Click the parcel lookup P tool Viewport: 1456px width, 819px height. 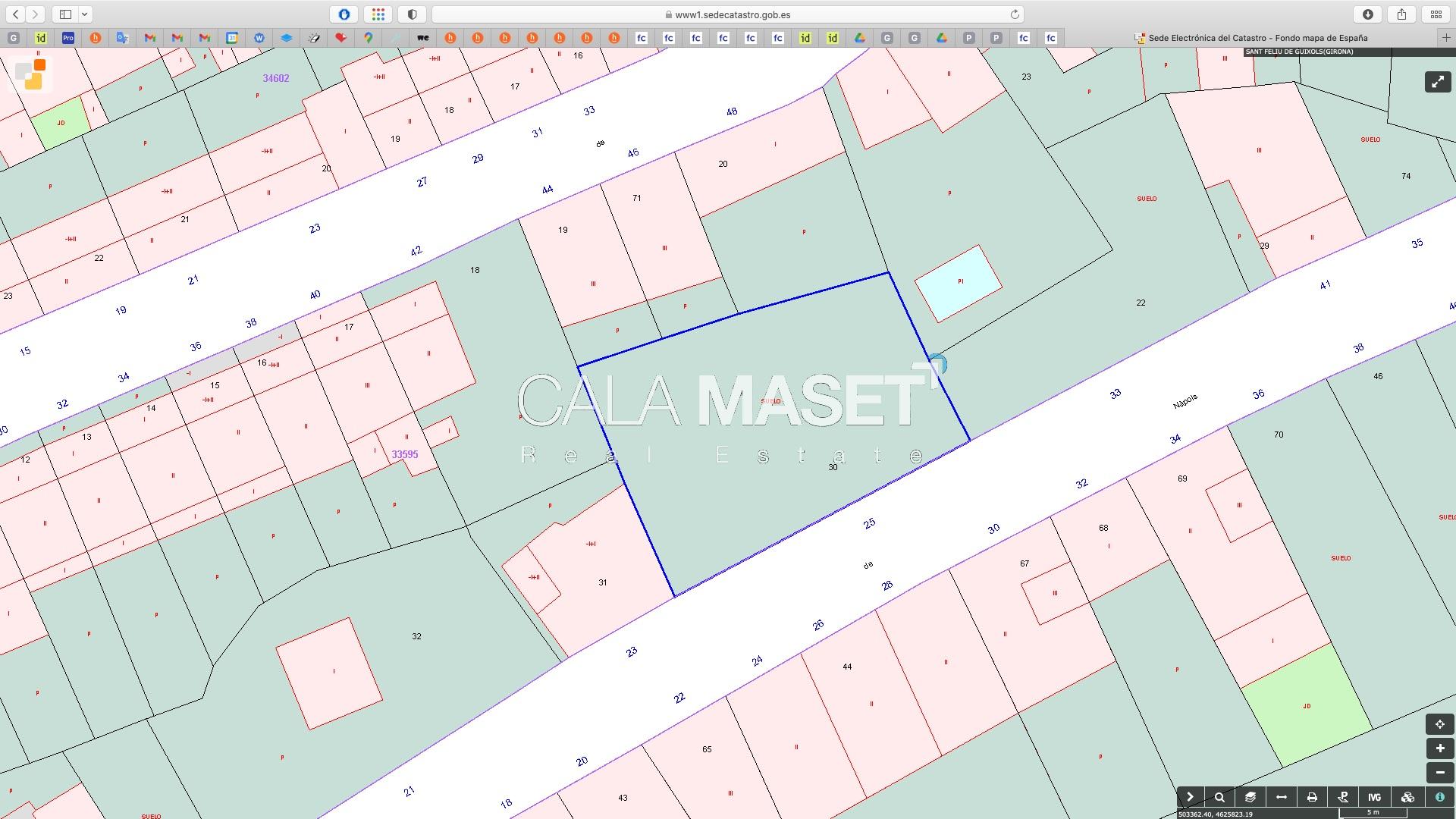1343,797
